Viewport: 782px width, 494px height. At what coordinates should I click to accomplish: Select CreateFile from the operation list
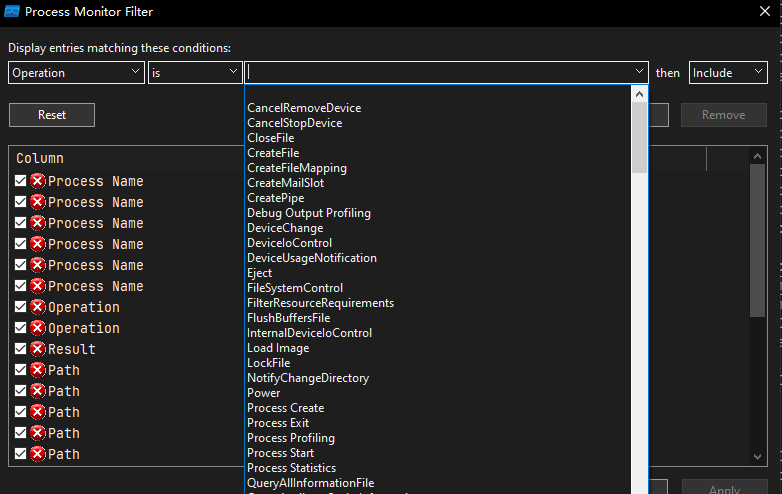(273, 153)
